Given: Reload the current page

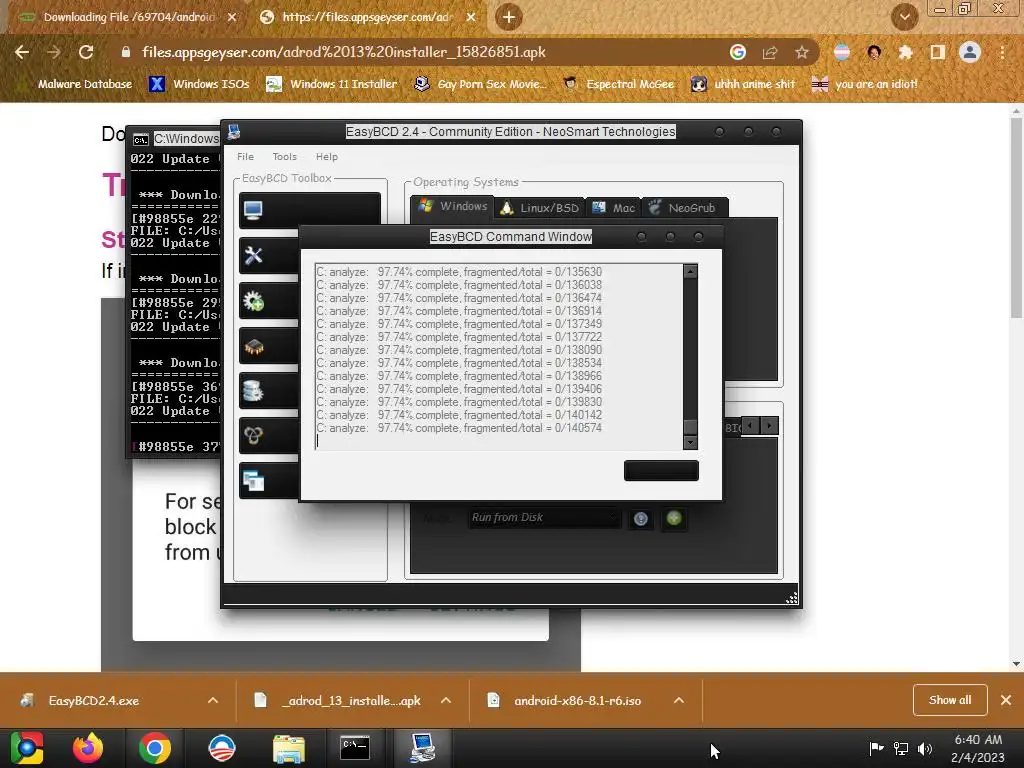Looking at the screenshot, I should 86,52.
